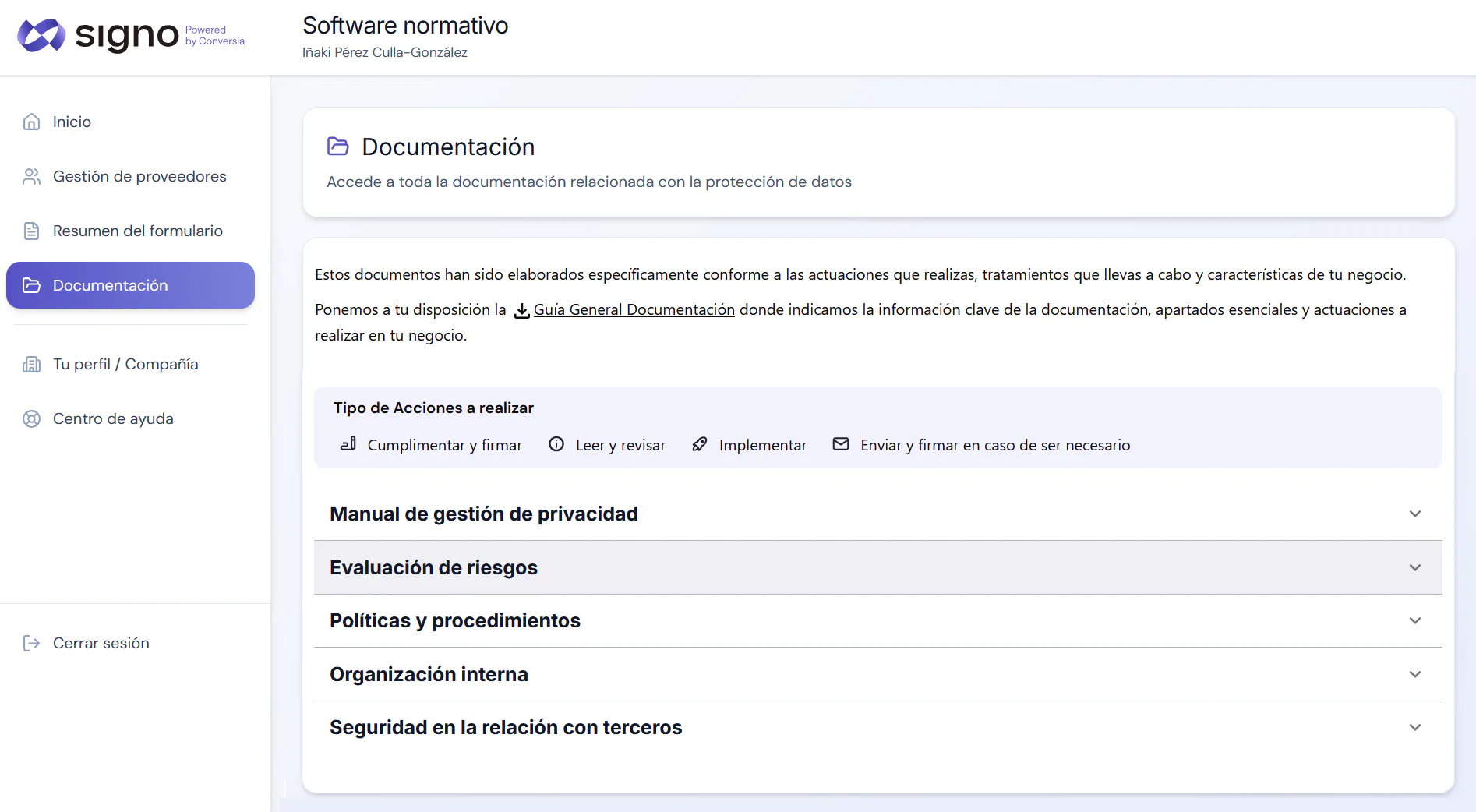Image resolution: width=1476 pixels, height=812 pixels.
Task: Click the Tipo de Acciones a realizar heading
Action: pyautogui.click(x=433, y=408)
